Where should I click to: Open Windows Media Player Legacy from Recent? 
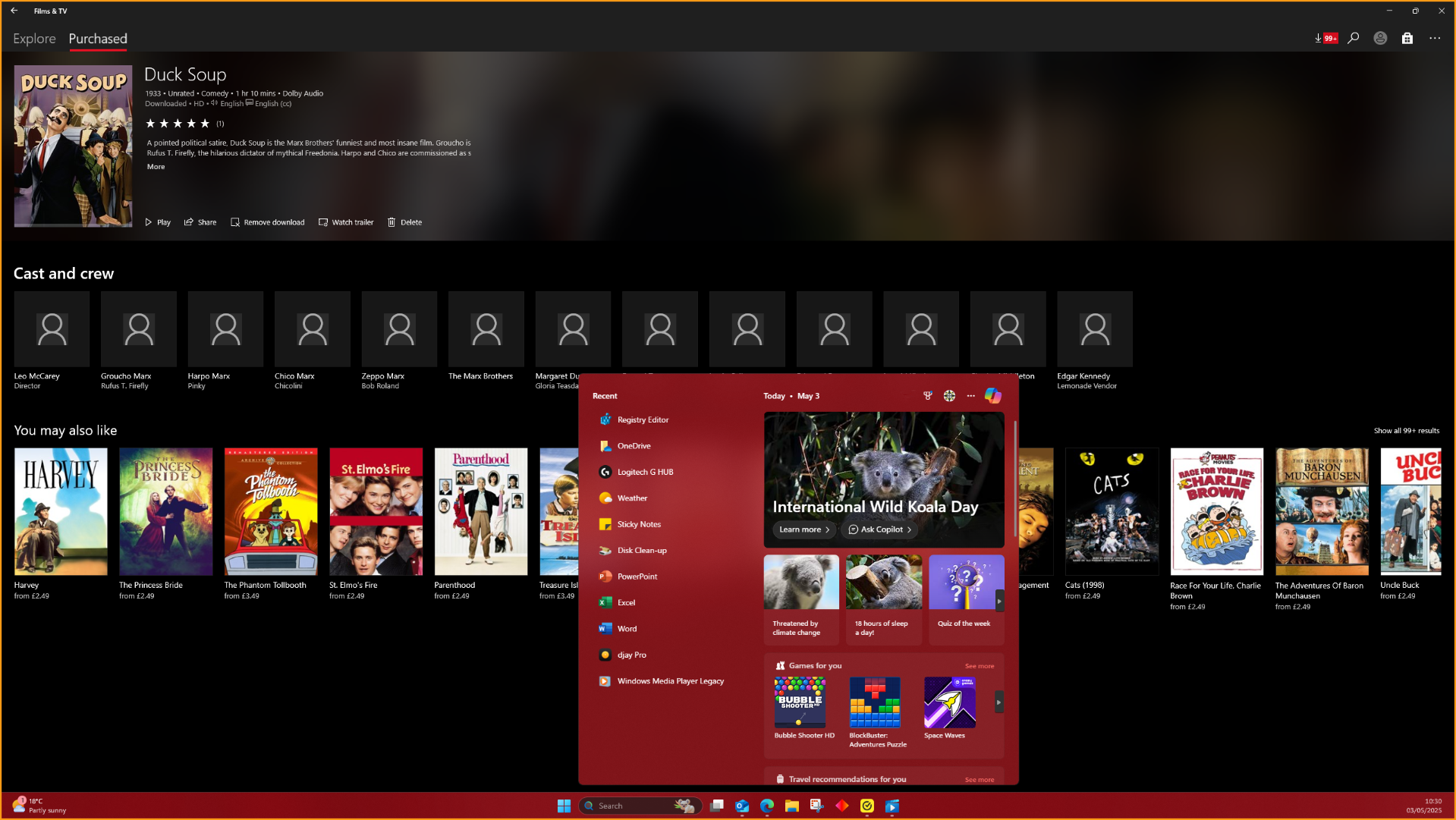pos(671,681)
